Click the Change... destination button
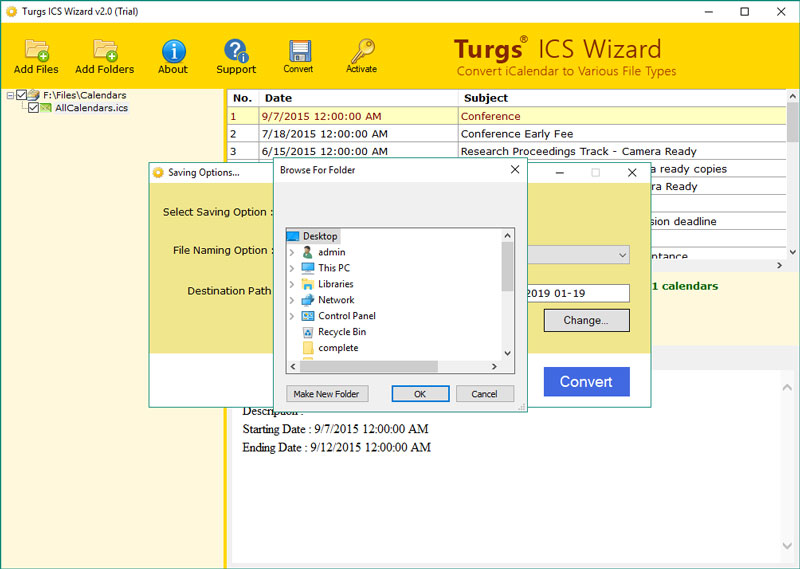The width and height of the screenshot is (800, 569). pos(586,320)
